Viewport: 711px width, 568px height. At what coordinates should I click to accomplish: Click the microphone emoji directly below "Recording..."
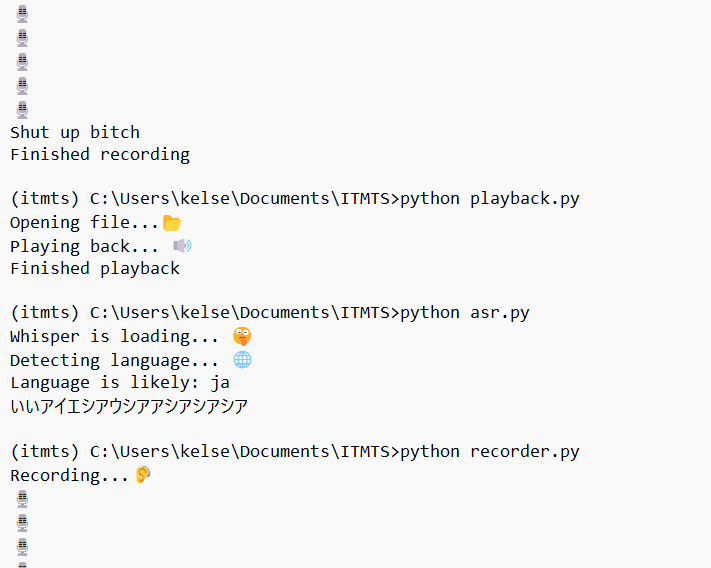click(x=22, y=499)
